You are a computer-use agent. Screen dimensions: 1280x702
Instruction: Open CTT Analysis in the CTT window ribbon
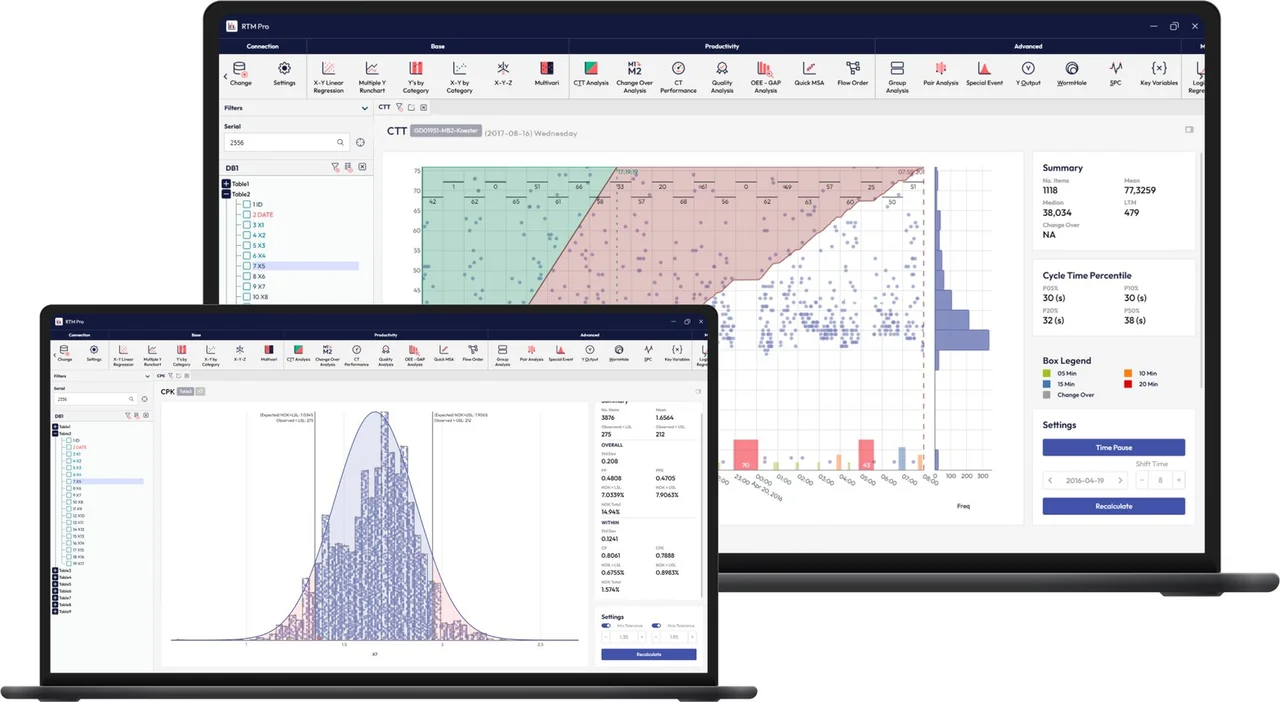pyautogui.click(x=591, y=74)
